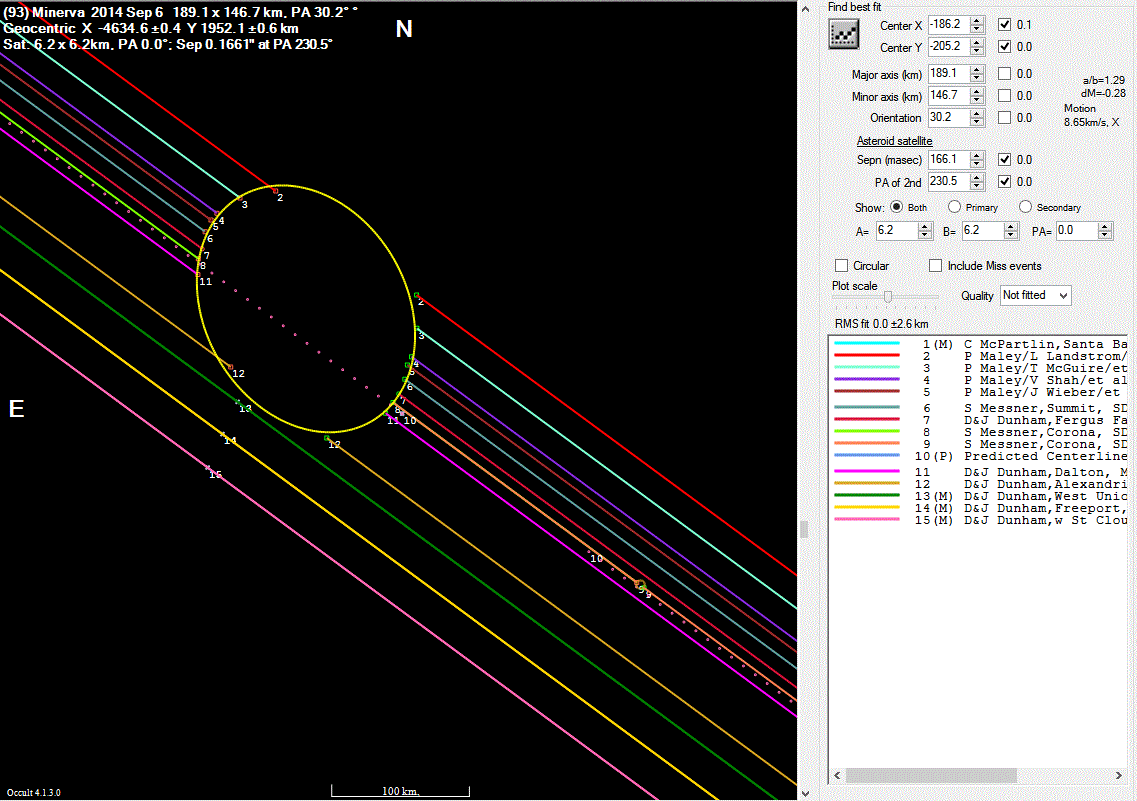The image size is (1137, 801).
Task: Click the observer list's left scroll arrow
Action: pyautogui.click(x=838, y=776)
